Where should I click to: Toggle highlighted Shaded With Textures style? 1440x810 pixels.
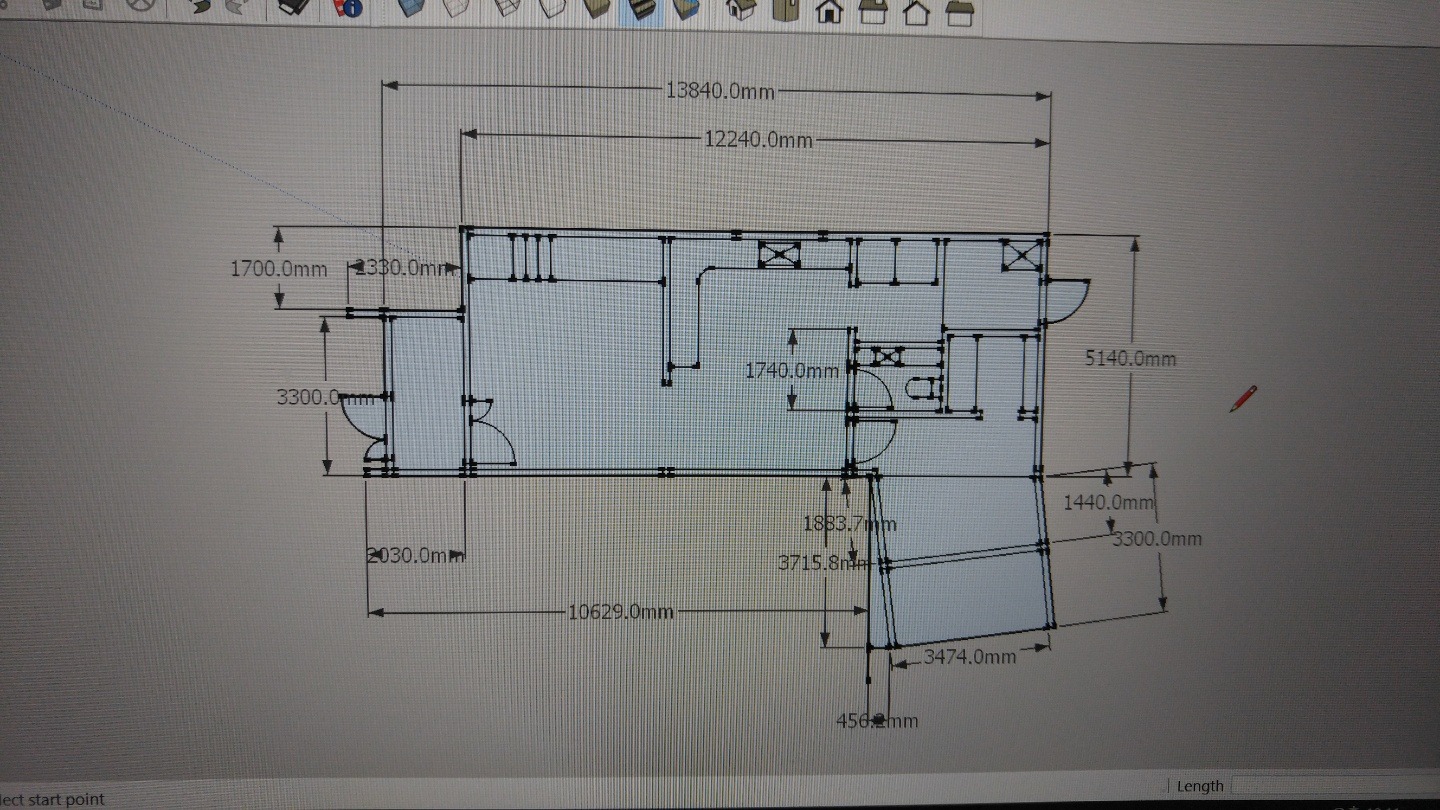[640, 10]
